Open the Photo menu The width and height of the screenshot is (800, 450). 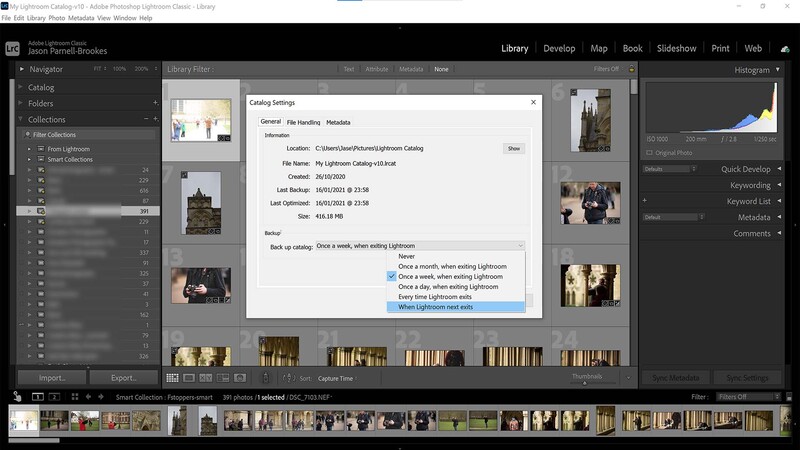(57, 18)
